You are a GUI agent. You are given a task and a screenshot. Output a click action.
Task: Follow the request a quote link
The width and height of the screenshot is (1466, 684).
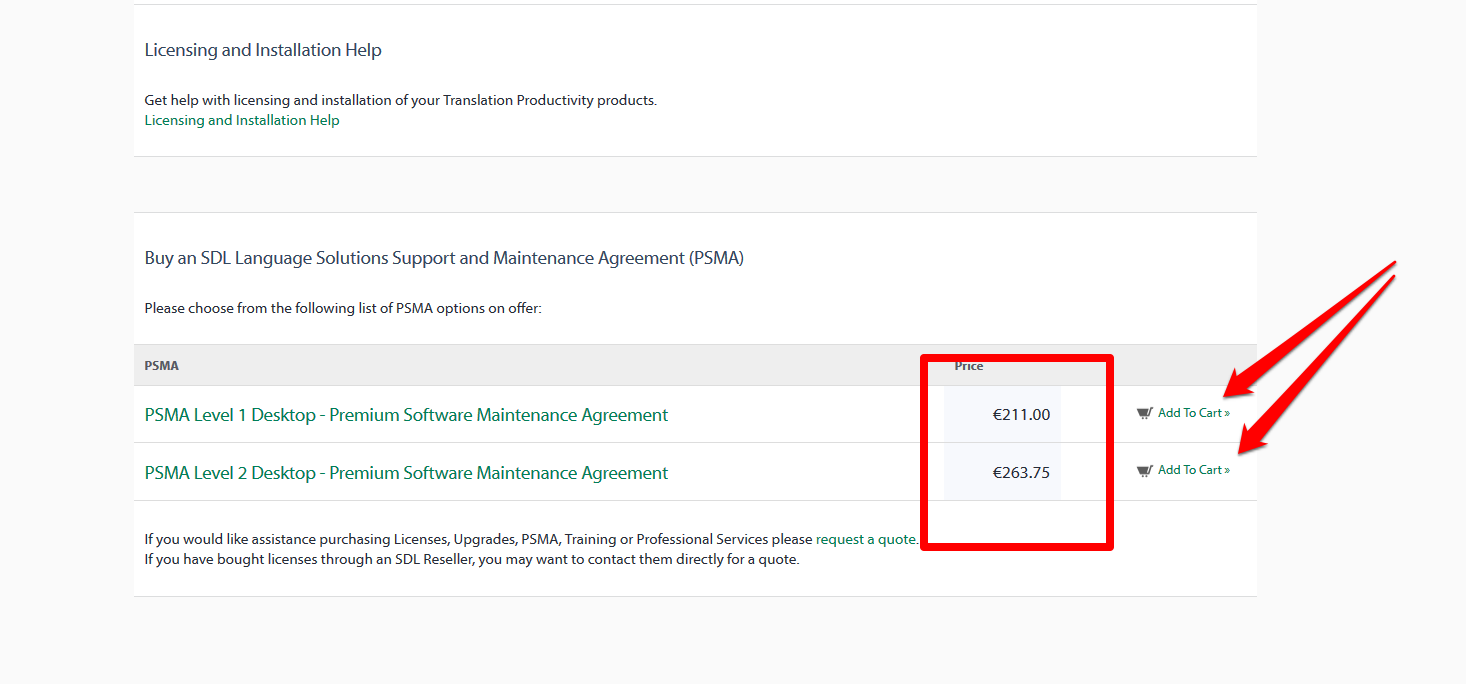866,539
